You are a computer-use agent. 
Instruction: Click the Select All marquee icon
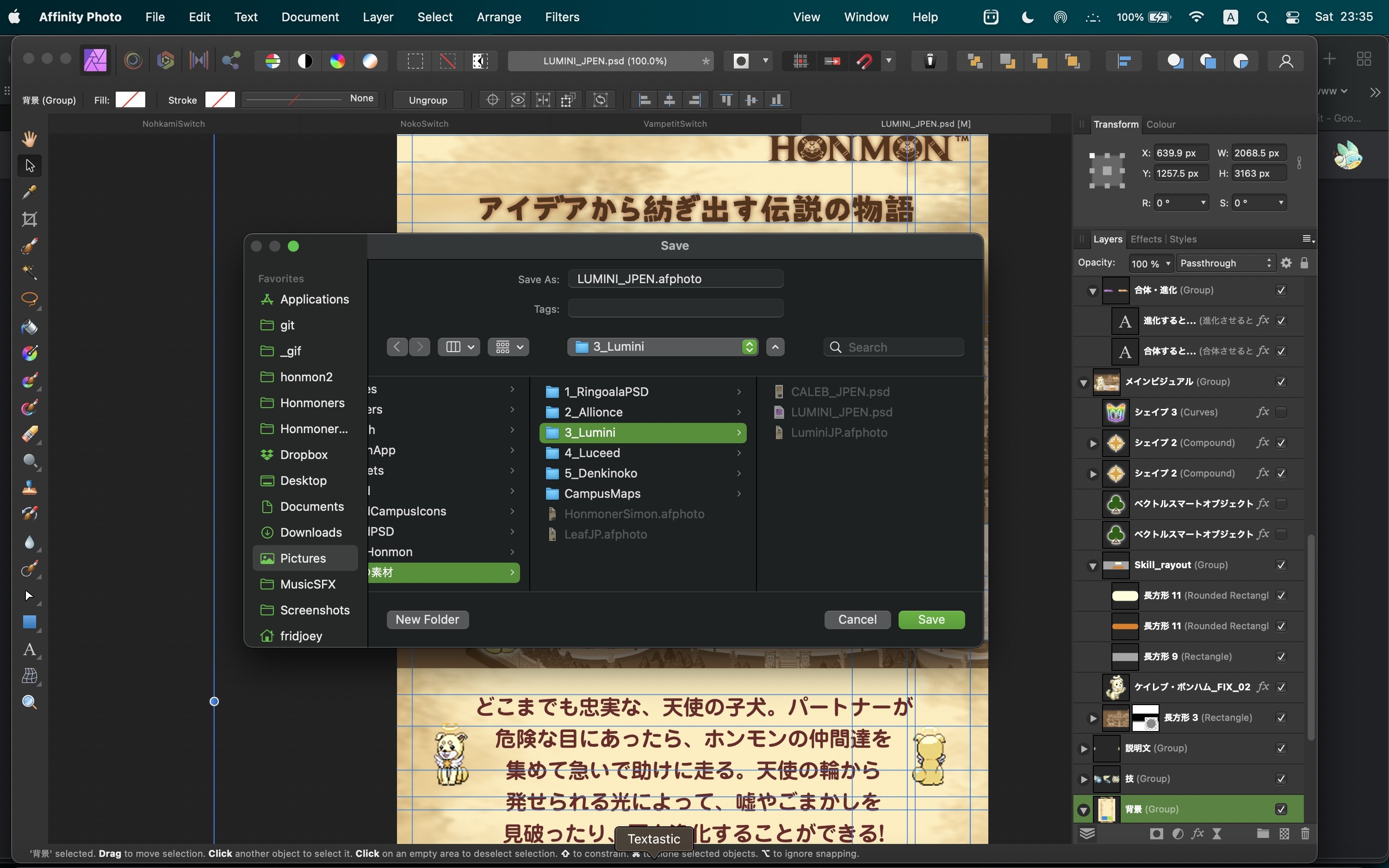click(415, 61)
